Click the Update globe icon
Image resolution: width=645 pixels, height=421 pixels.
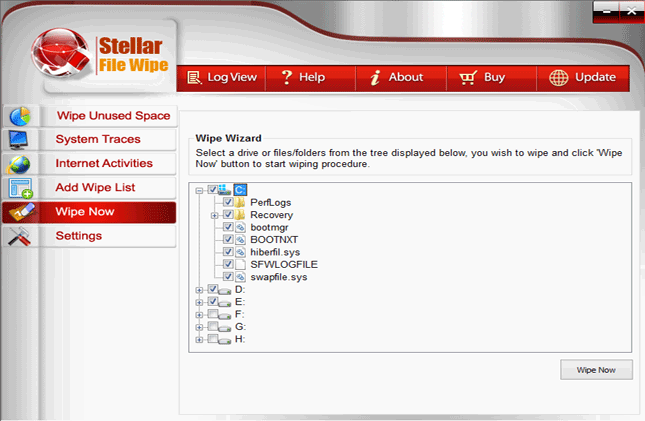click(x=559, y=77)
